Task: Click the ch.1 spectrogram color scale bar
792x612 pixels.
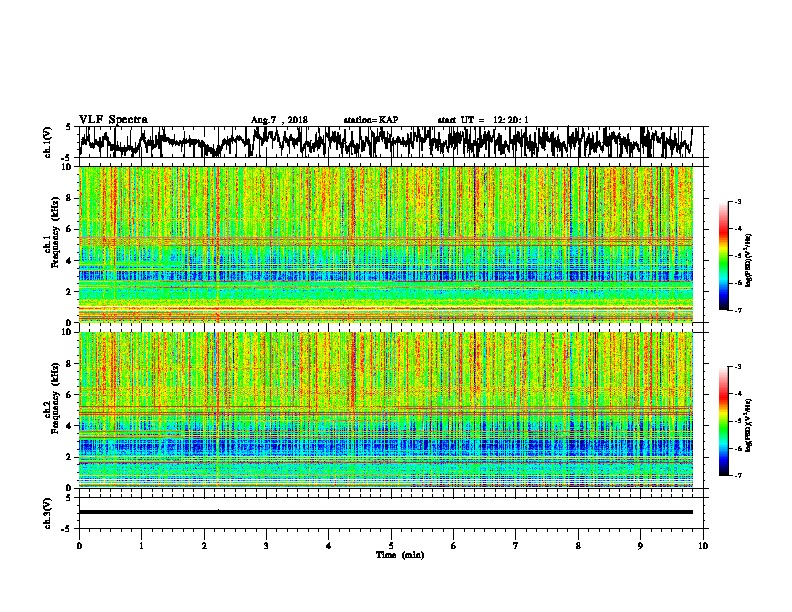Action: pyautogui.click(x=723, y=256)
